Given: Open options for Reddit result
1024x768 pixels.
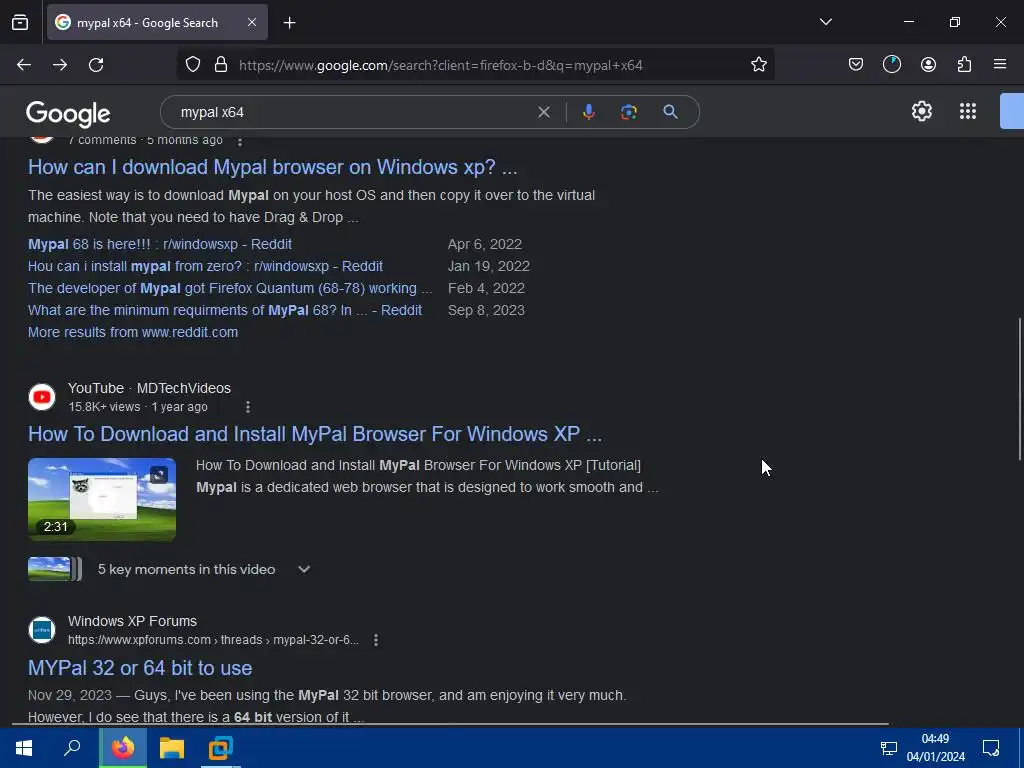Looking at the screenshot, I should 240,141.
